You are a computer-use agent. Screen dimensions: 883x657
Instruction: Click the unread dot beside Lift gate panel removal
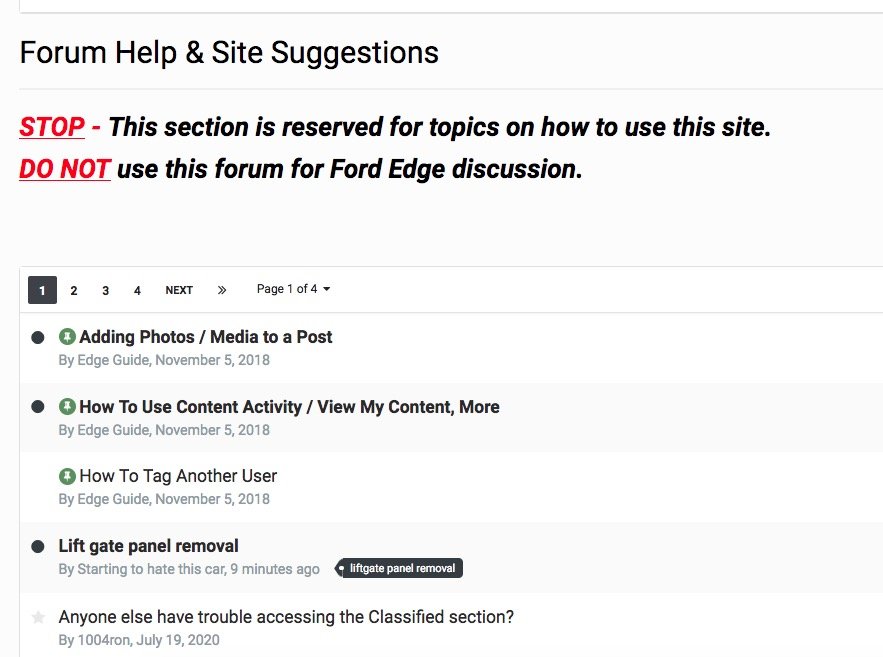click(38, 546)
